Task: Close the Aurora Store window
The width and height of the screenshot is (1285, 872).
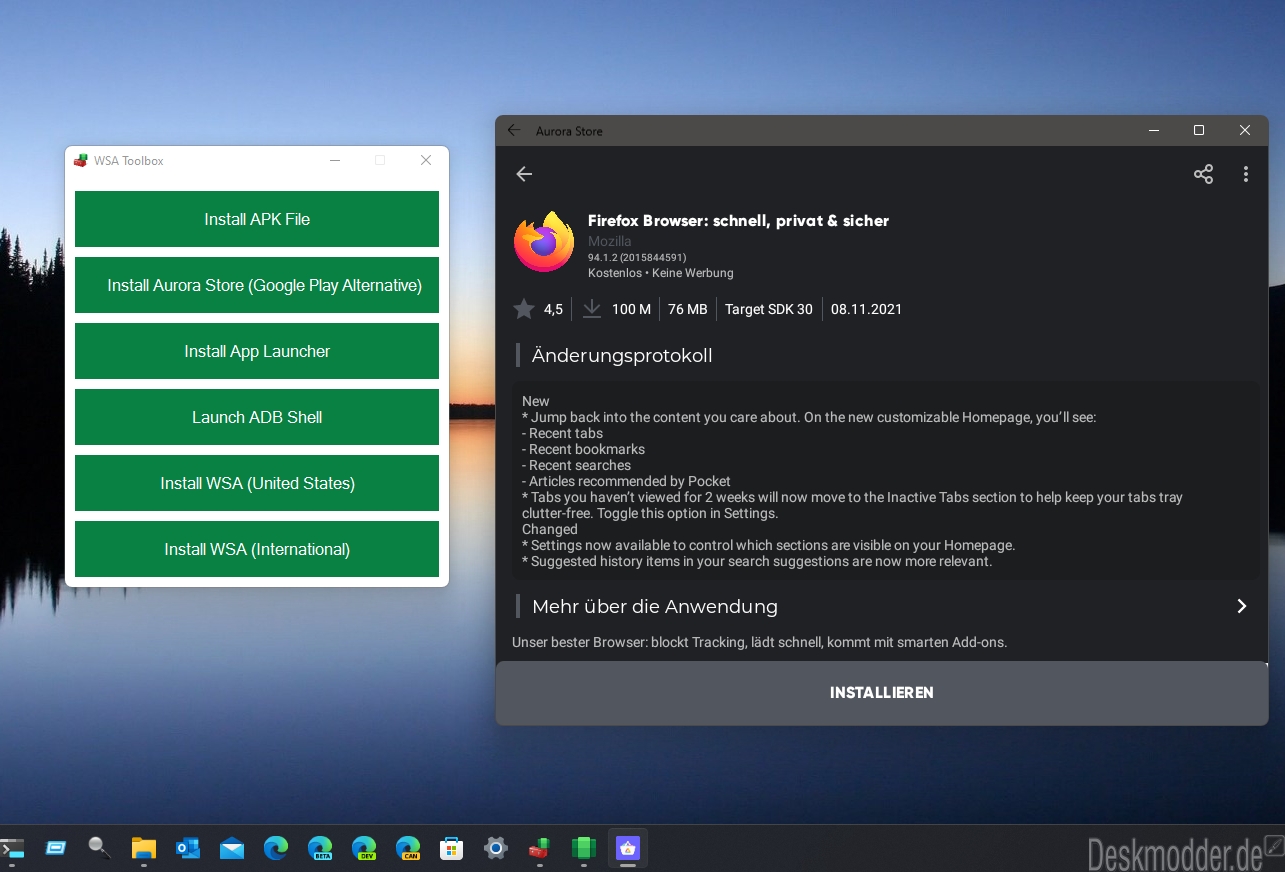Action: tap(1245, 130)
